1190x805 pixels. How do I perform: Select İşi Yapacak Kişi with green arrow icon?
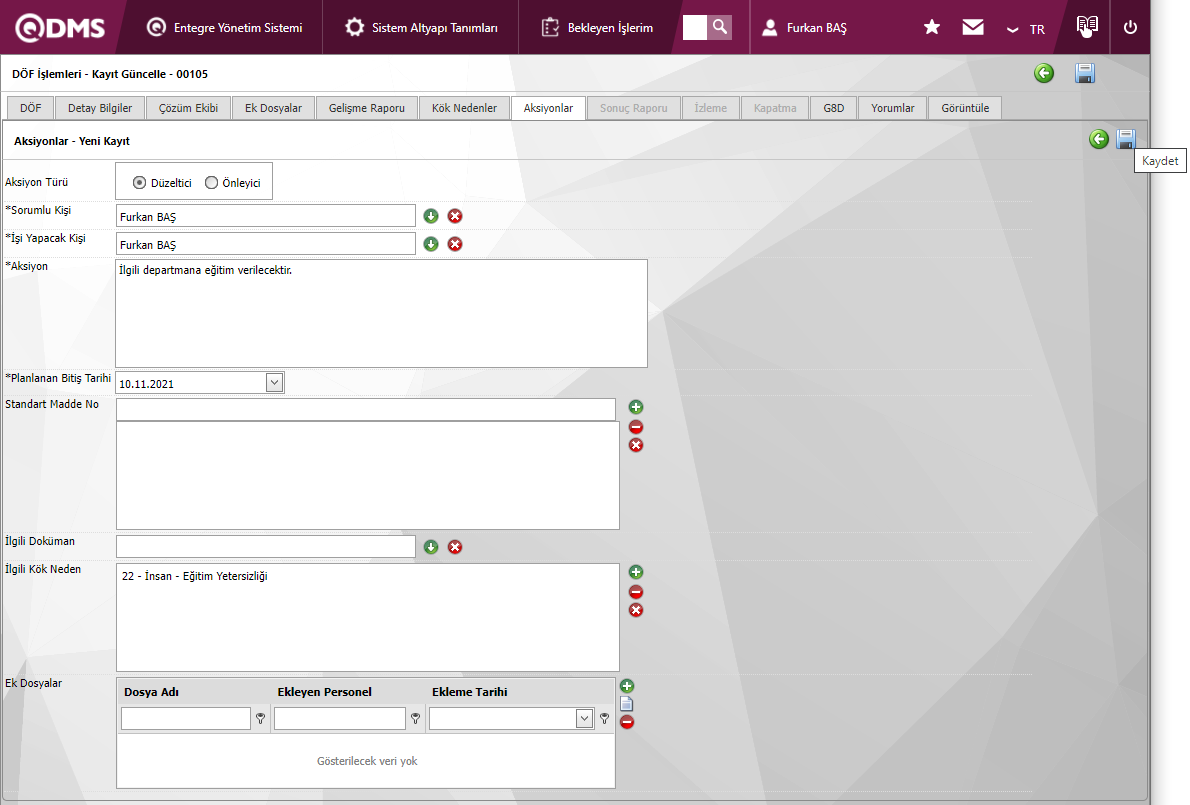[x=431, y=244]
